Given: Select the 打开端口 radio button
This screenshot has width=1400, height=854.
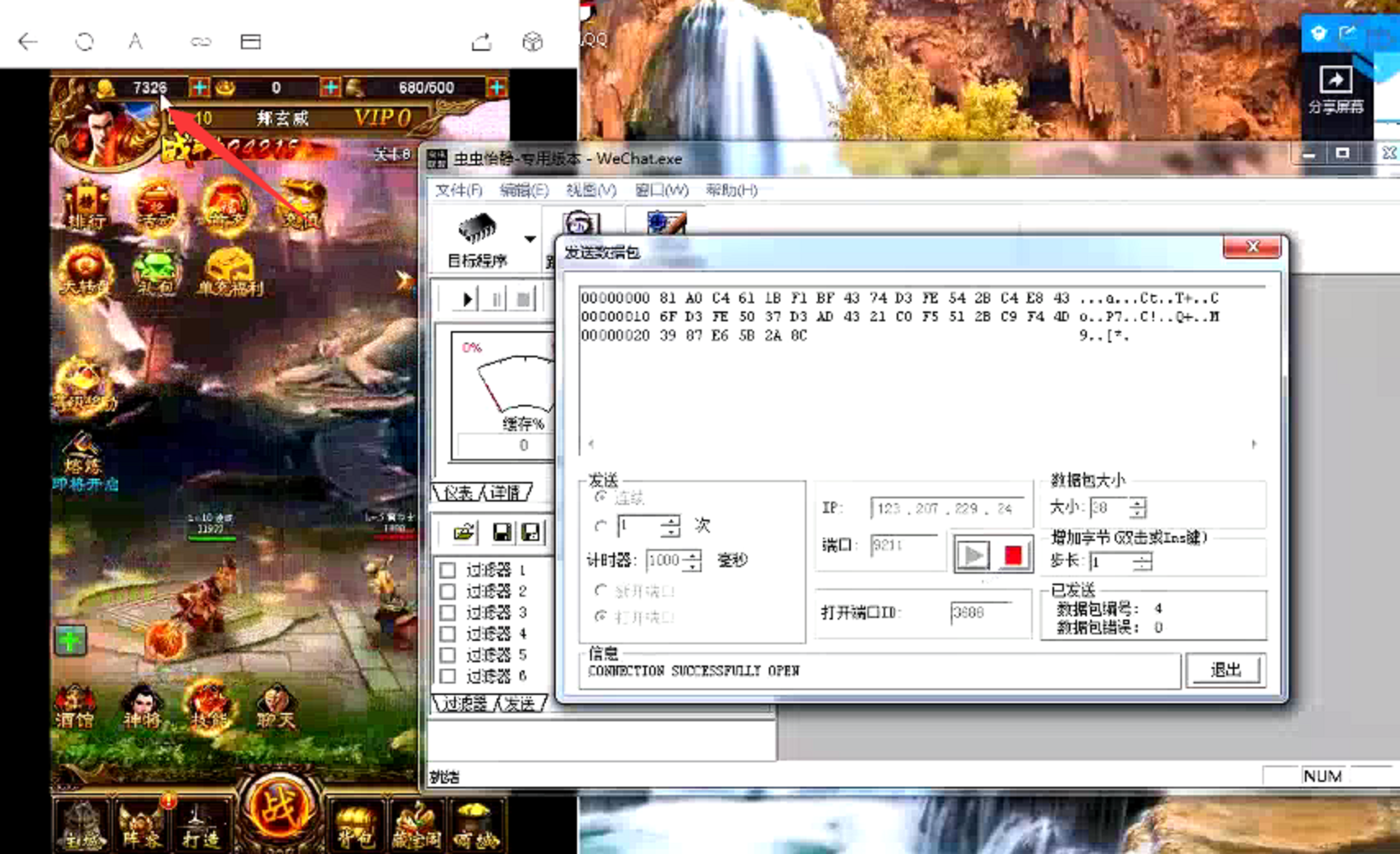Looking at the screenshot, I should (601, 616).
